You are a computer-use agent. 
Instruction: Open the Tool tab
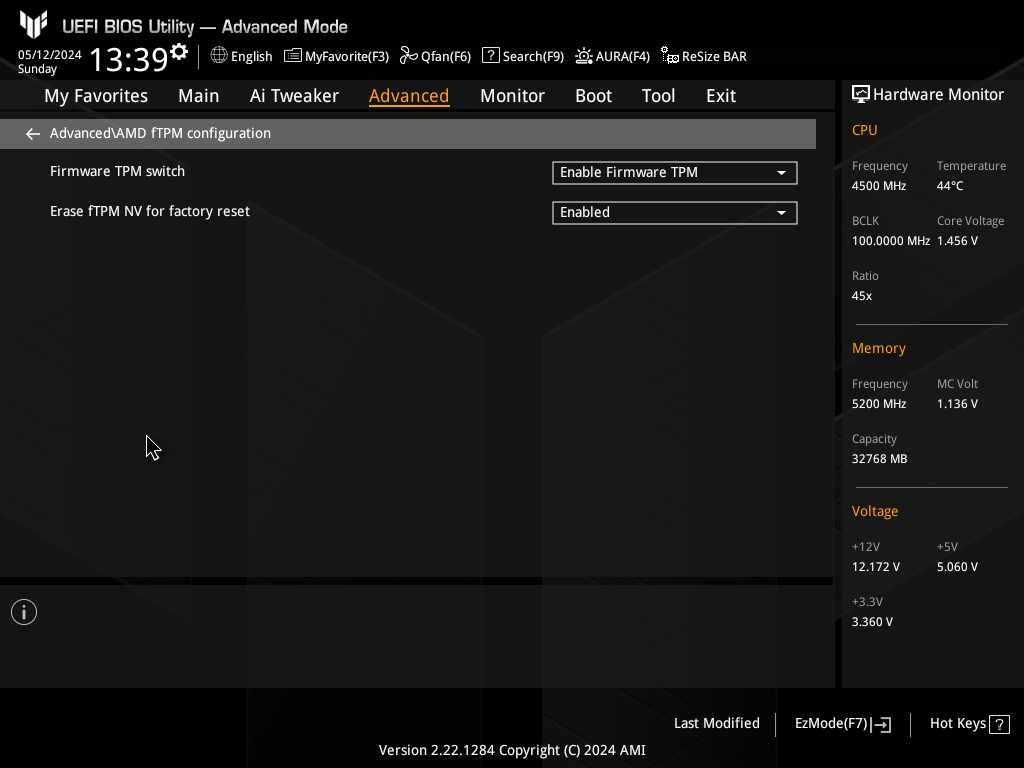click(658, 96)
